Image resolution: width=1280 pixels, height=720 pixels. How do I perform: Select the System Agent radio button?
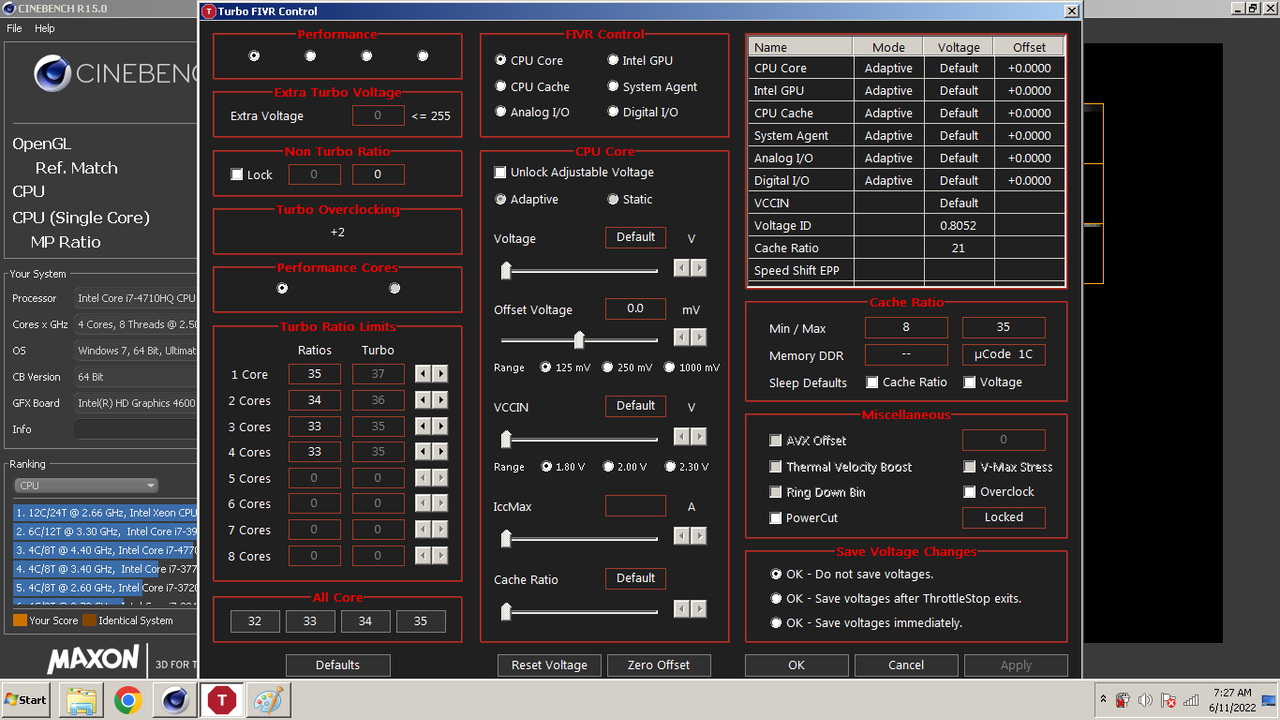point(613,86)
